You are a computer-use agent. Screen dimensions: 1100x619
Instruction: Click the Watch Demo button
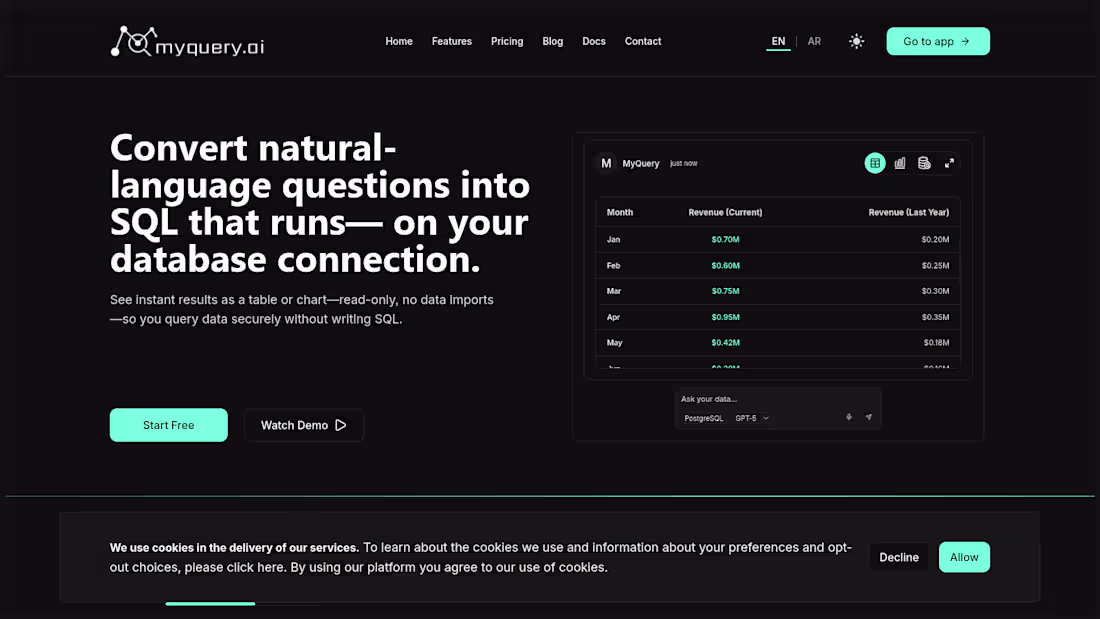pos(304,425)
